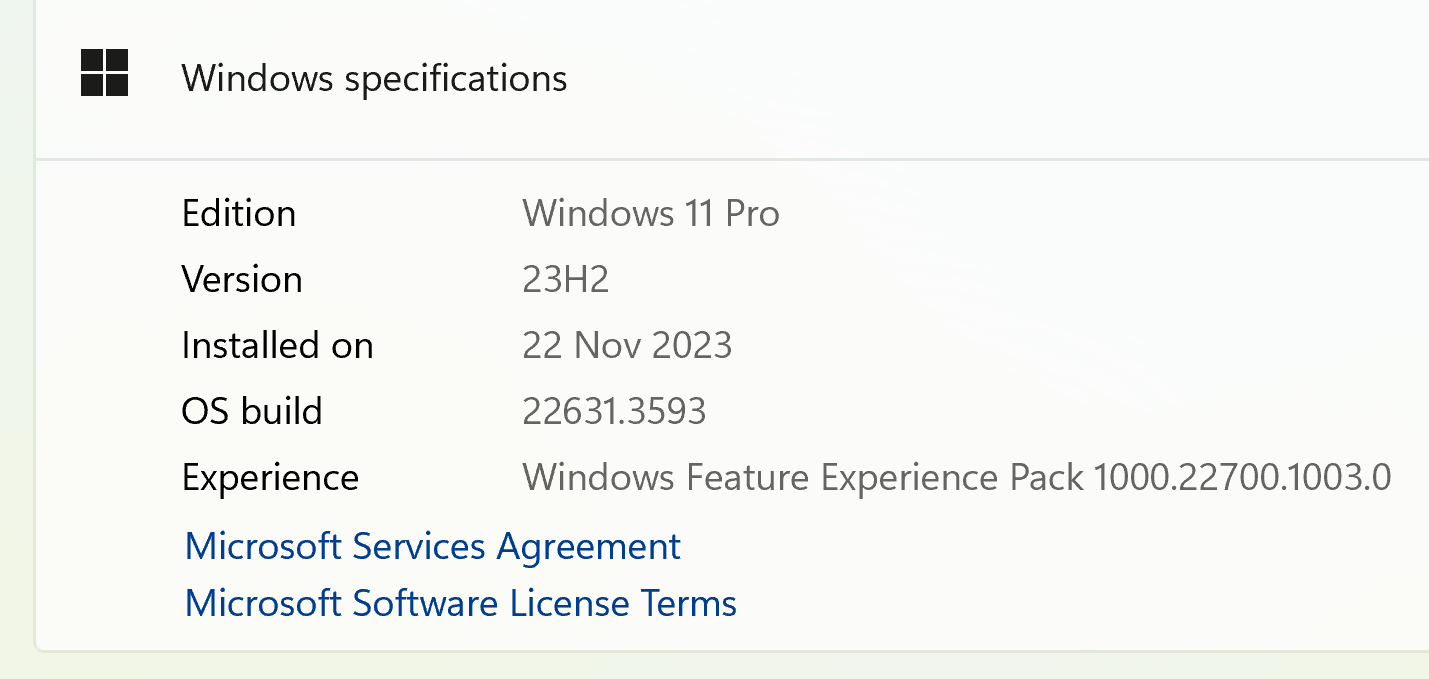Click the word Pro in the edition value
The image size is (1429, 679).
752,213
